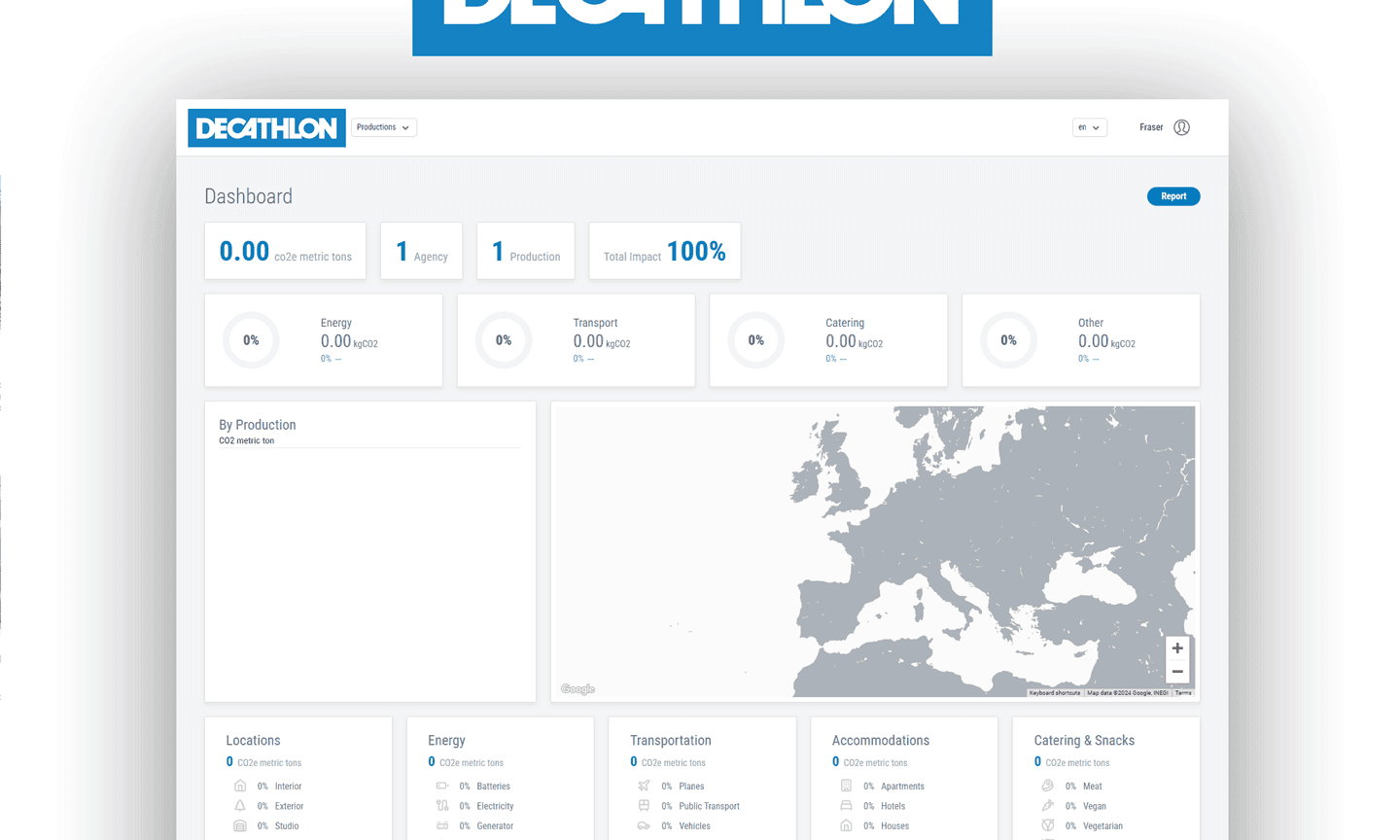Select the Electricity icon in Energy panel
1400x840 pixels.
pos(442,806)
